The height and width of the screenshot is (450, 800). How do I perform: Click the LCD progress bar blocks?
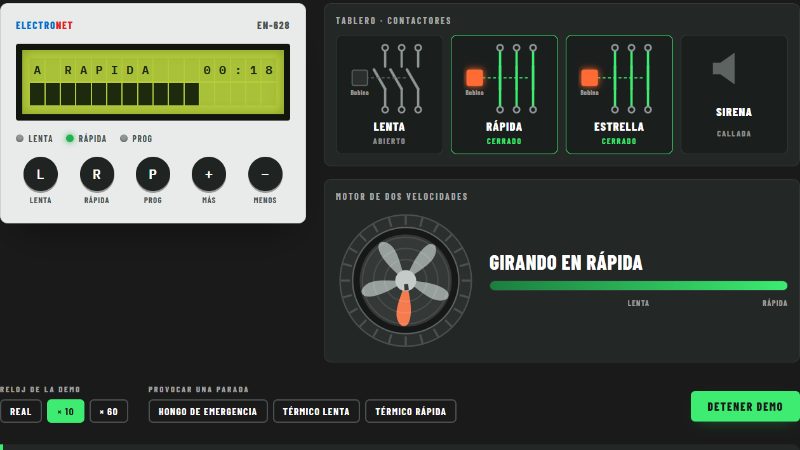[114, 94]
